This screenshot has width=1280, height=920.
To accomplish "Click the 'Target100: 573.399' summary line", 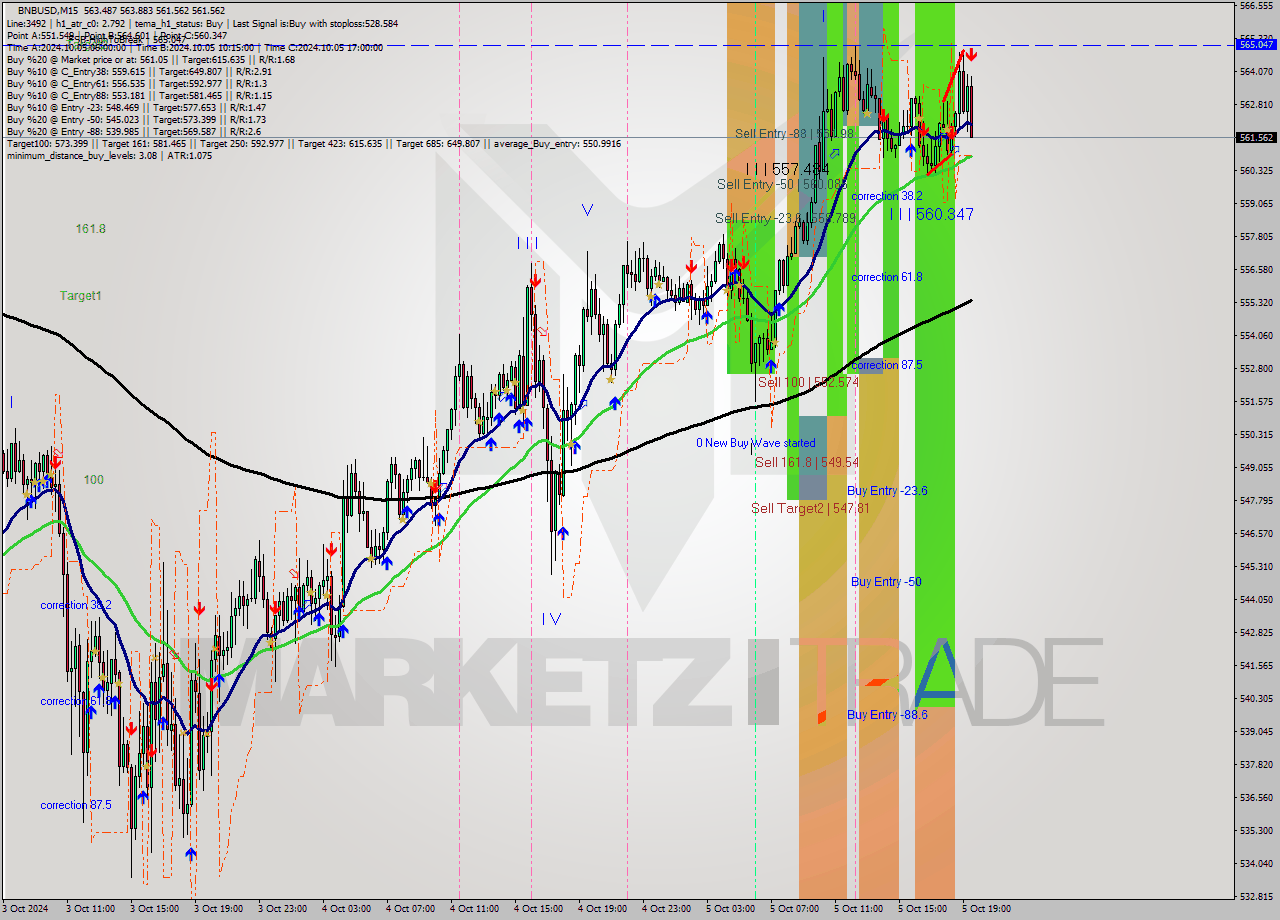I will click(313, 144).
